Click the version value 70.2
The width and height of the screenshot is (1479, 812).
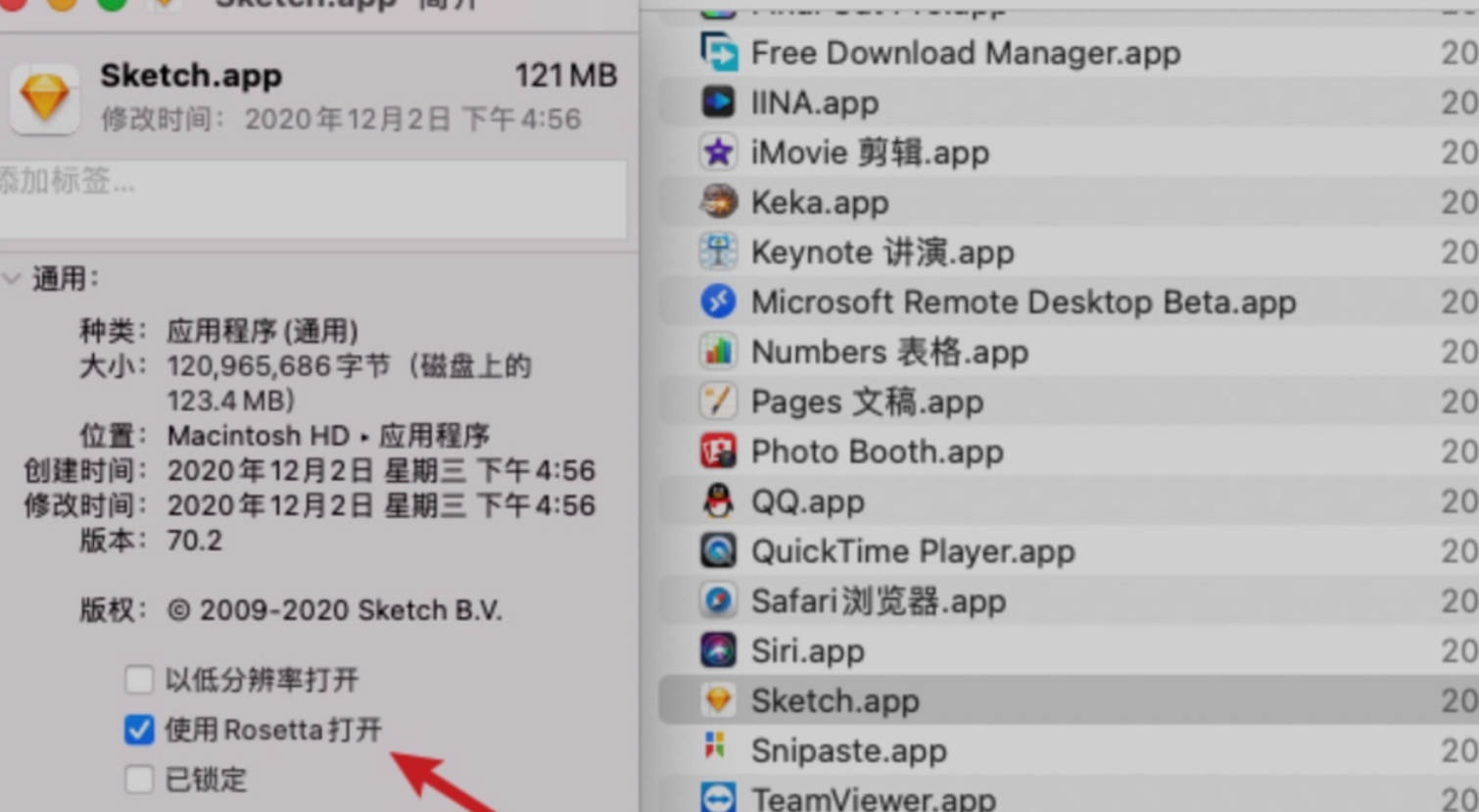pos(194,541)
